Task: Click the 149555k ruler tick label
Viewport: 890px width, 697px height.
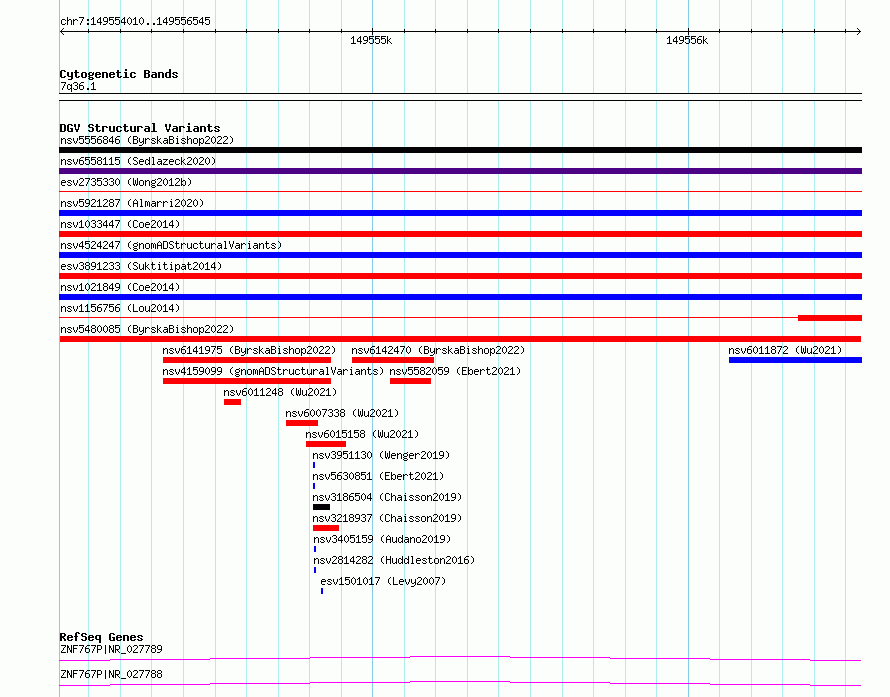Action: [x=371, y=40]
